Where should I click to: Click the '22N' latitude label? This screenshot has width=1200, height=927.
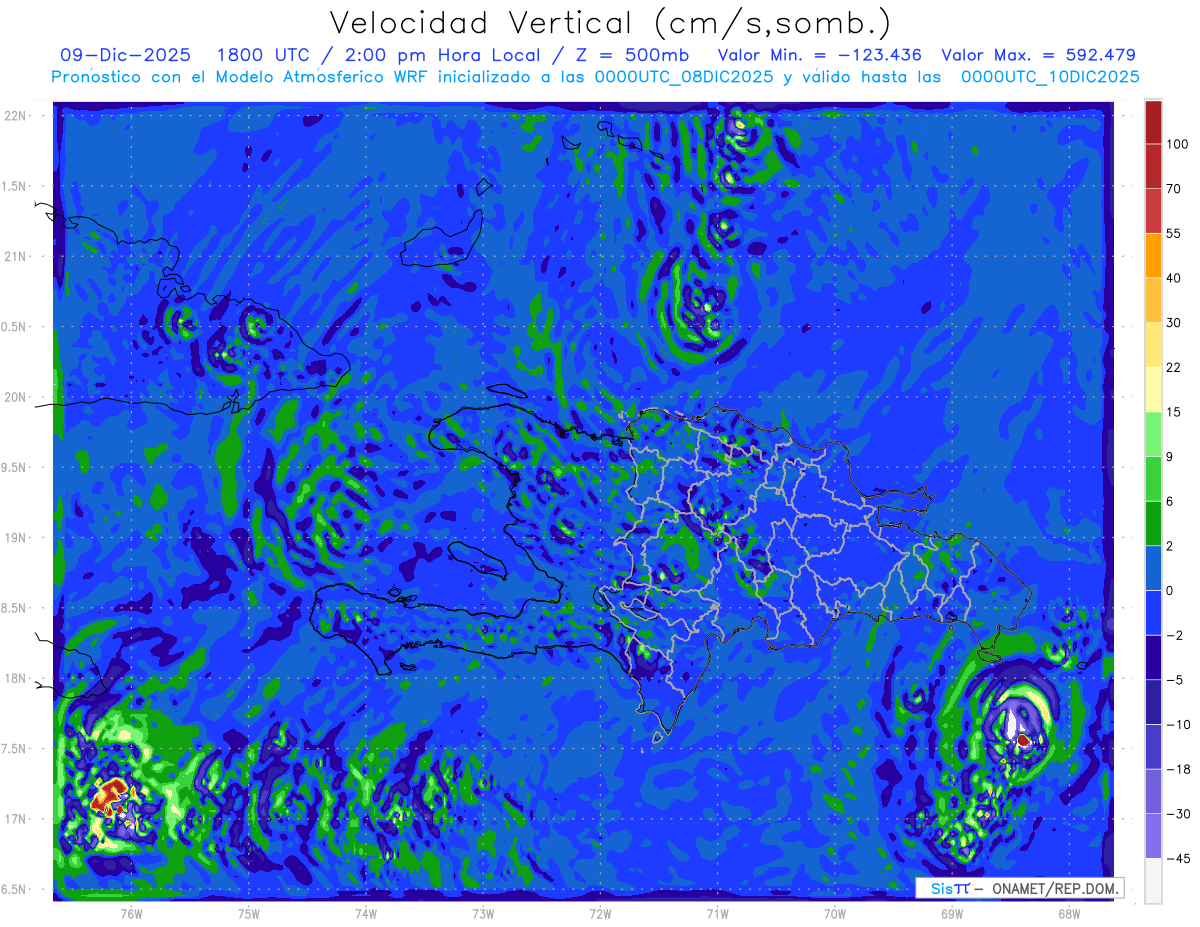[16, 115]
